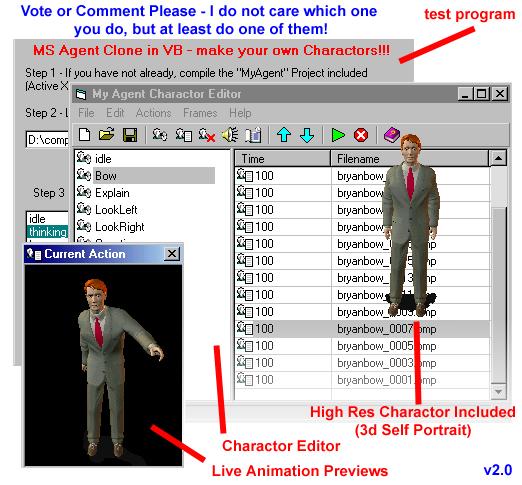Click the Filename column header
This screenshot has height=485, width=522.
[x=409, y=158]
